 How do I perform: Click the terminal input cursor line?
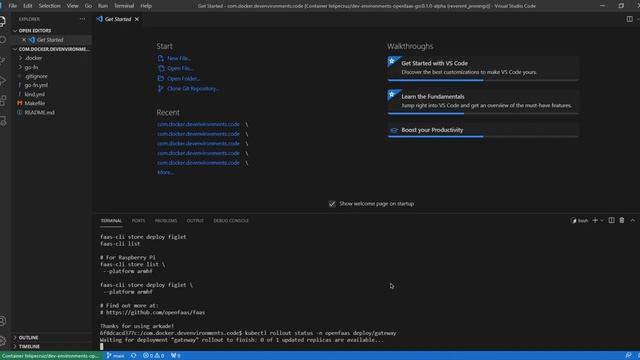[x=102, y=347]
